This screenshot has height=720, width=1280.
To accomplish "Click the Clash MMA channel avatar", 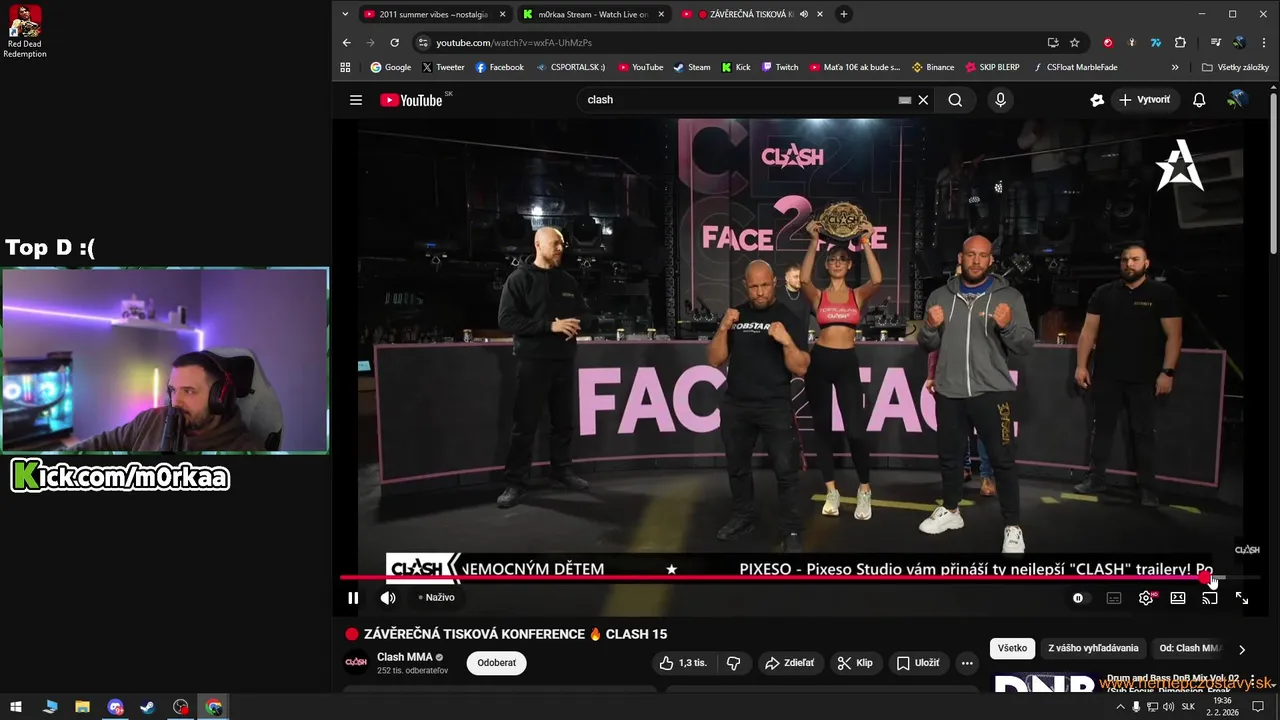I will [356, 663].
